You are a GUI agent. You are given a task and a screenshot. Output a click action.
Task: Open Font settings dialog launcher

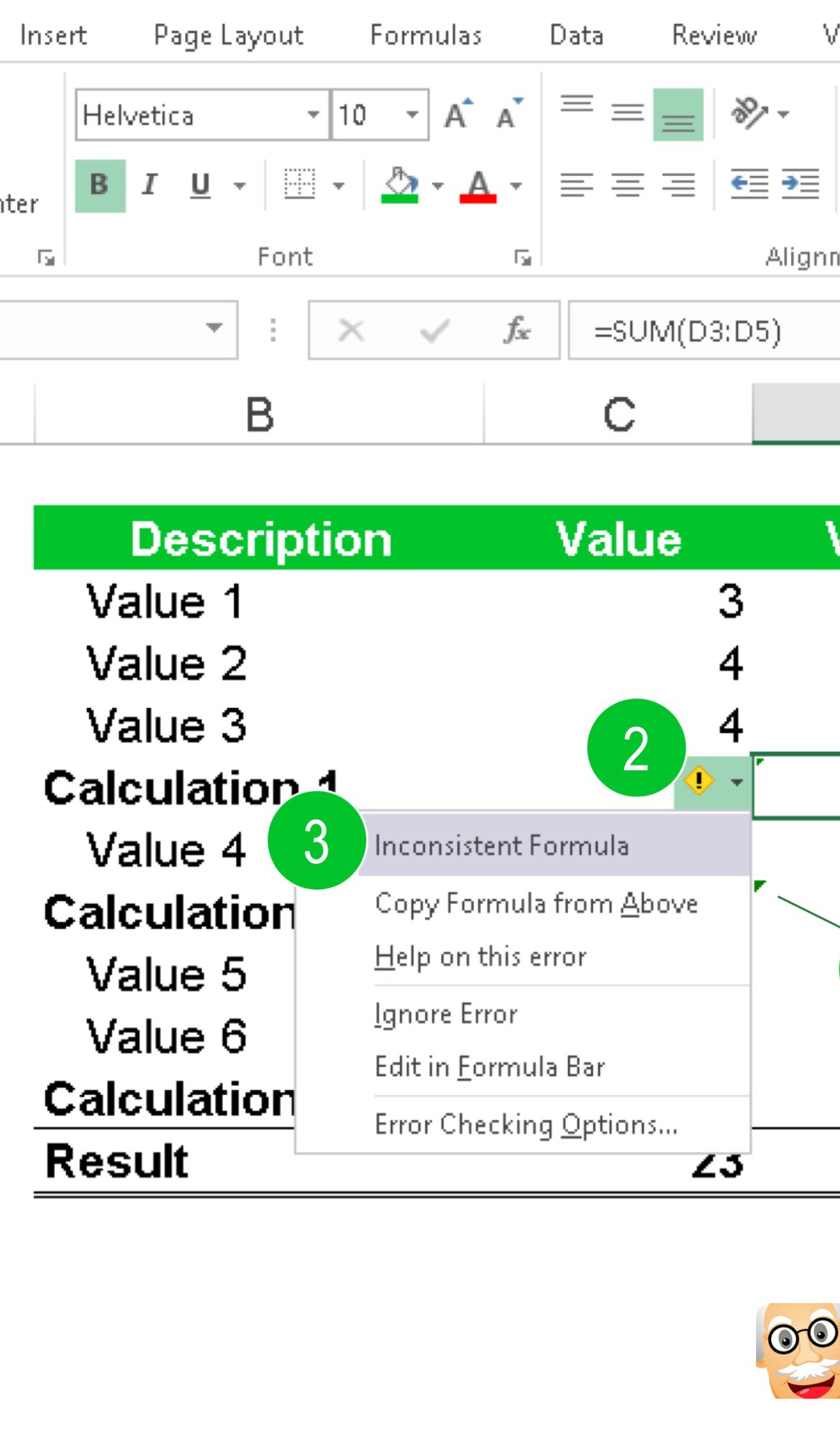pyautogui.click(x=523, y=257)
